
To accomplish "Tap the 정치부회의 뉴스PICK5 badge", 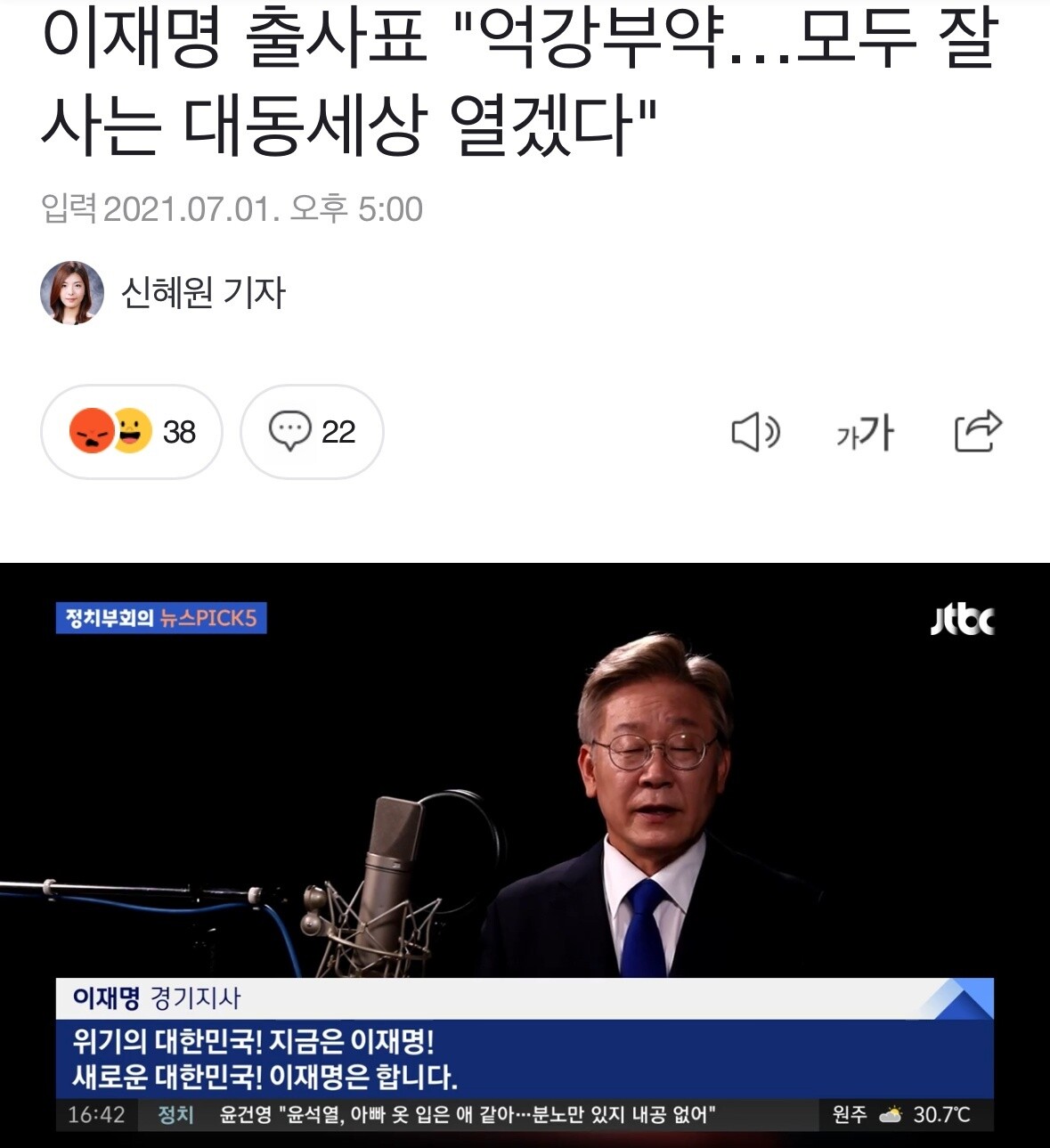I will [x=161, y=618].
